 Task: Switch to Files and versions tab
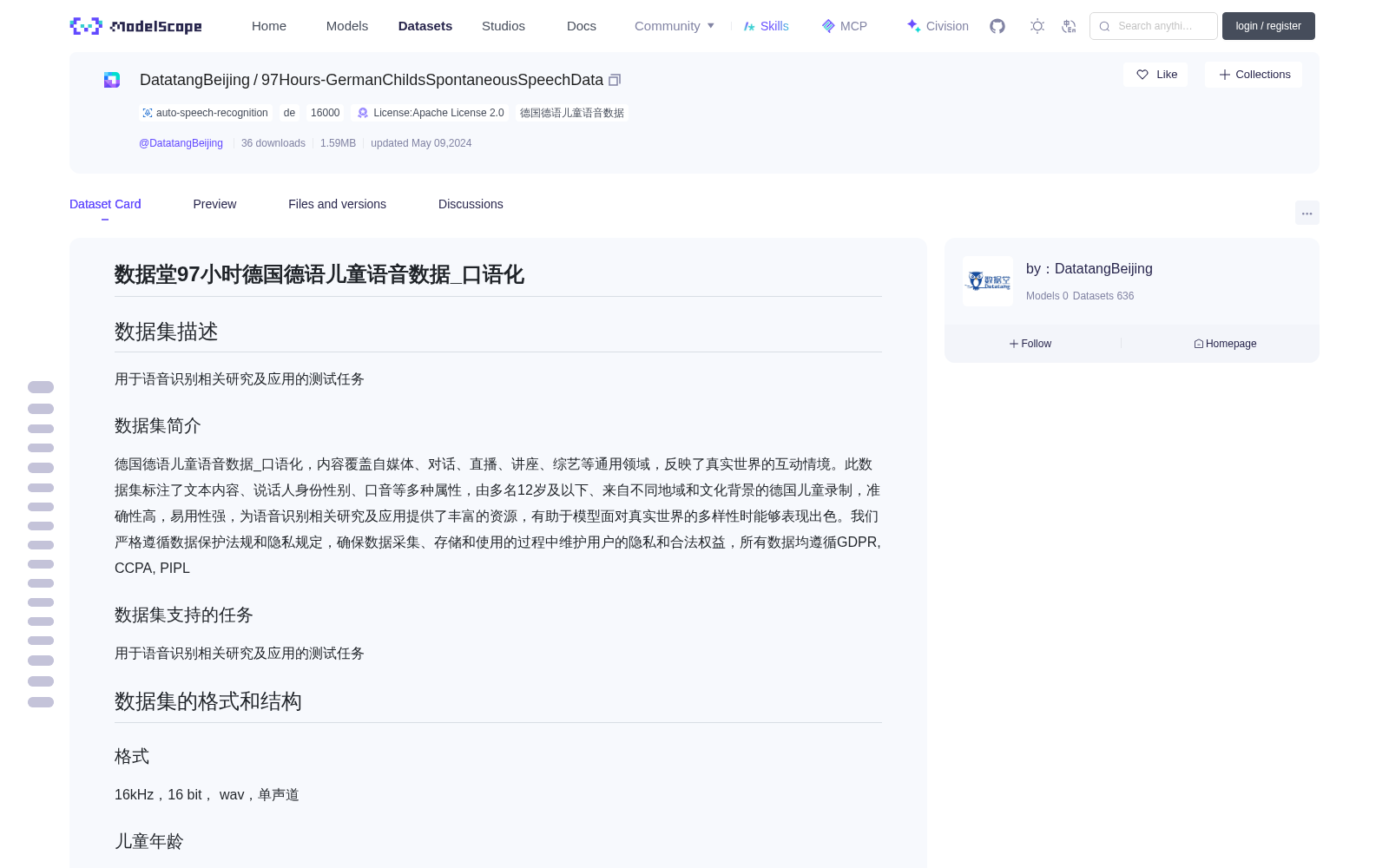337,204
